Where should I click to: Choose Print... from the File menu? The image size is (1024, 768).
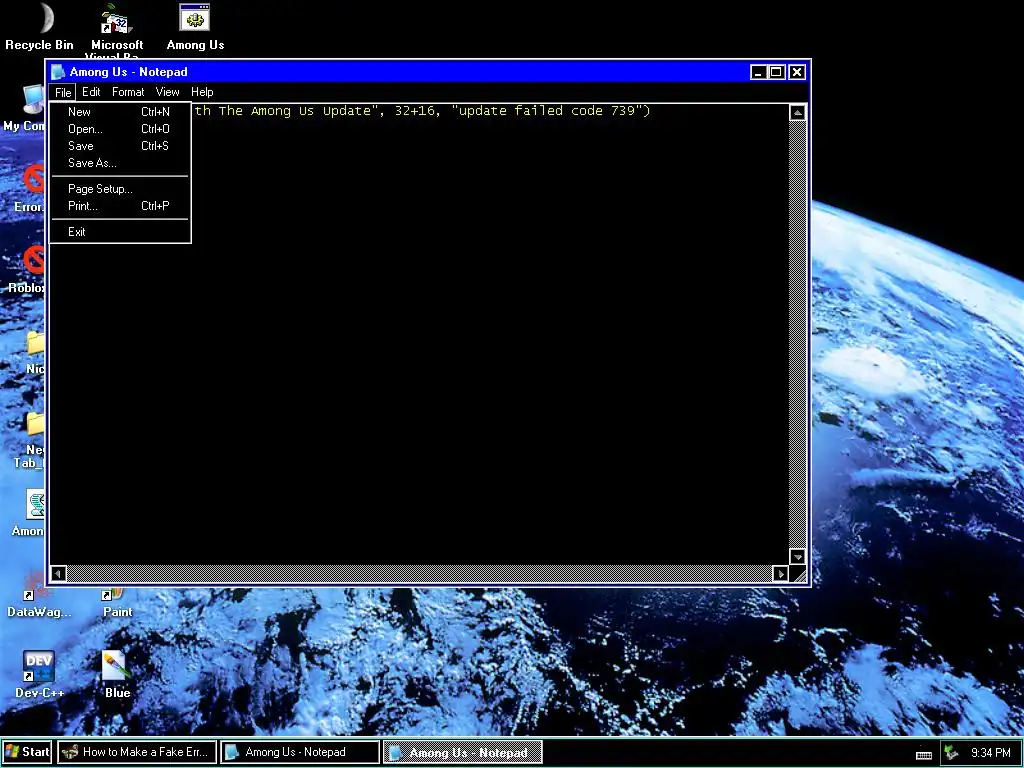(120, 206)
